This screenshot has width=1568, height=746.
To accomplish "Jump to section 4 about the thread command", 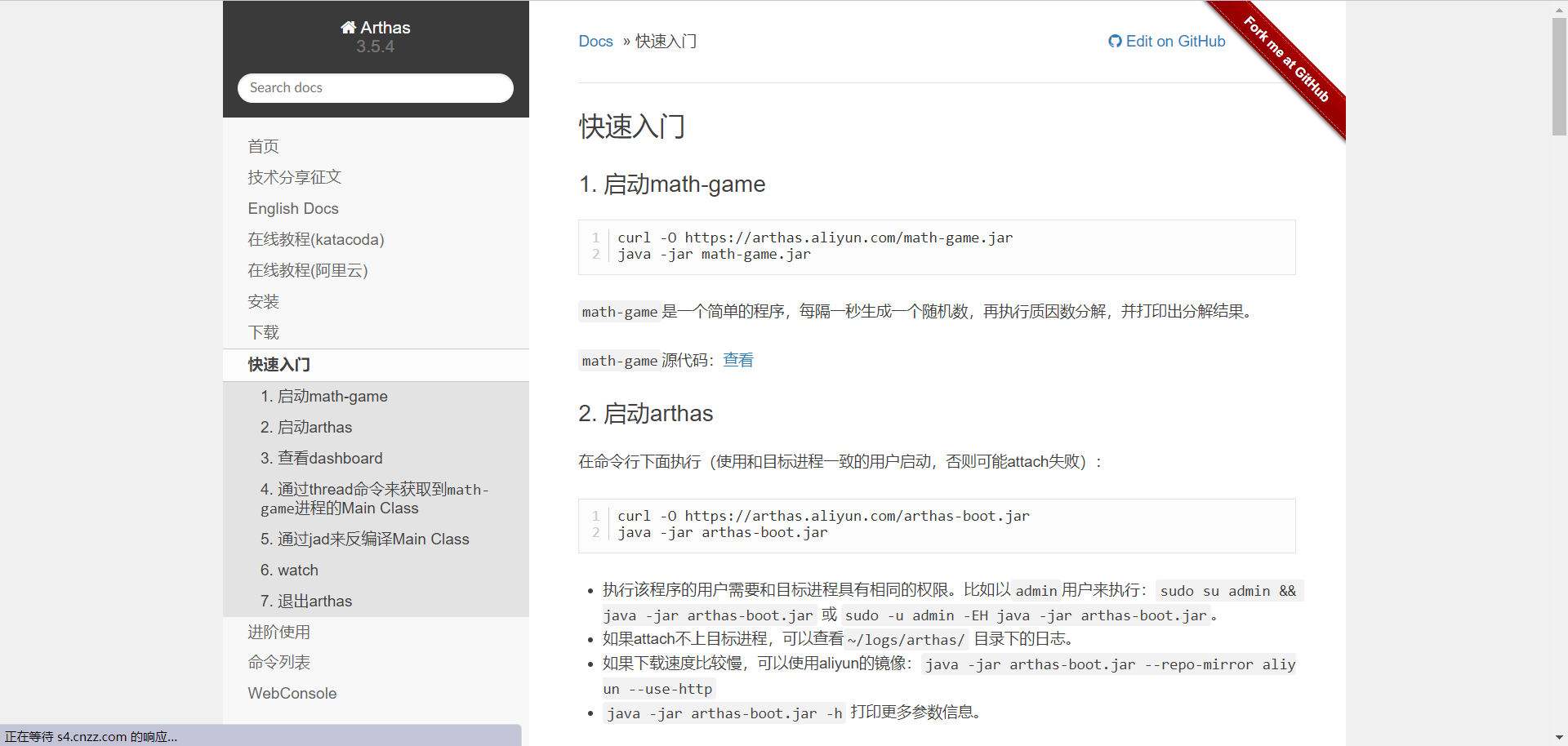I will click(x=374, y=499).
